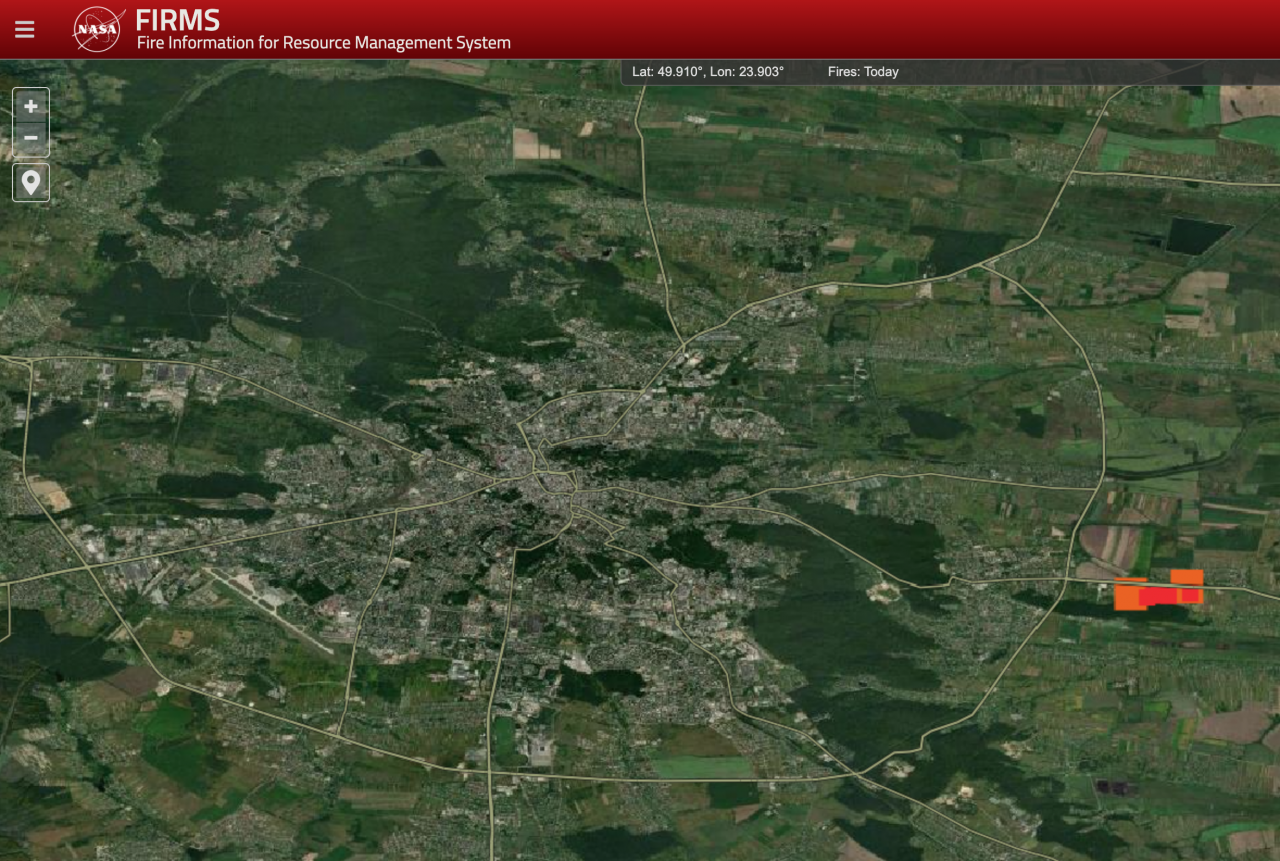Screen dimensions: 1280x861
Task: Toggle fire detections via the Fires: Today control
Action: 863,71
